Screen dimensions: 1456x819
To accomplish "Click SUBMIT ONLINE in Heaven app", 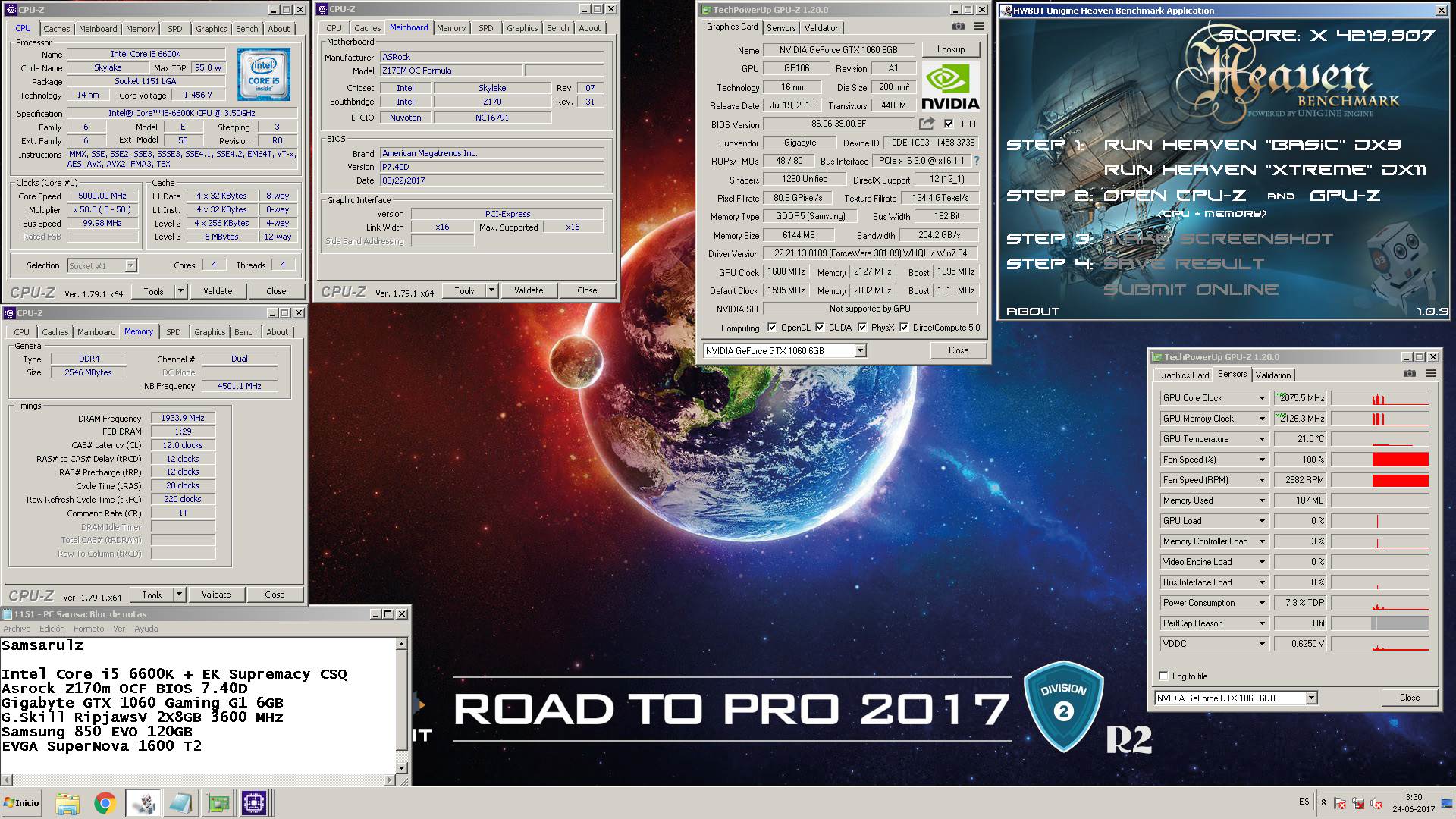I will [1191, 290].
